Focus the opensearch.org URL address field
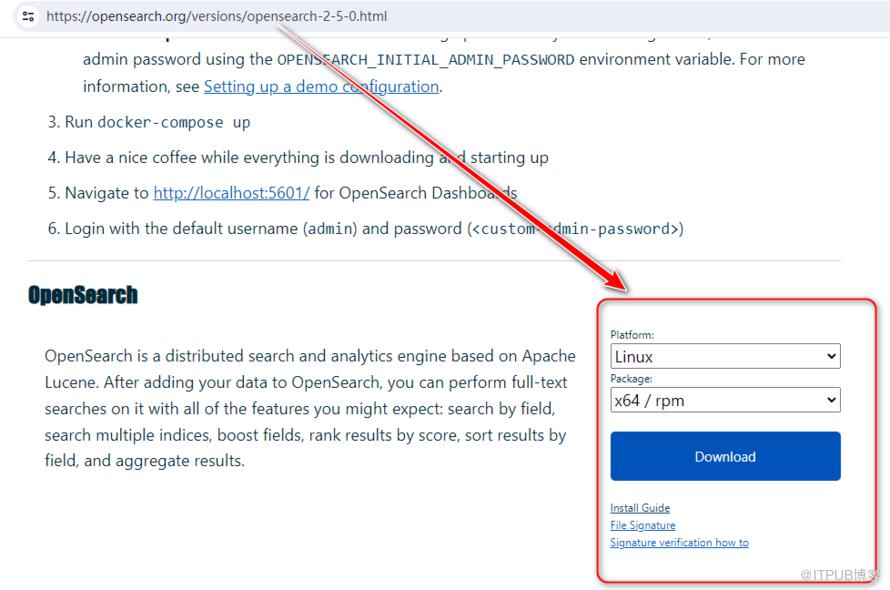890x590 pixels. 215,16
